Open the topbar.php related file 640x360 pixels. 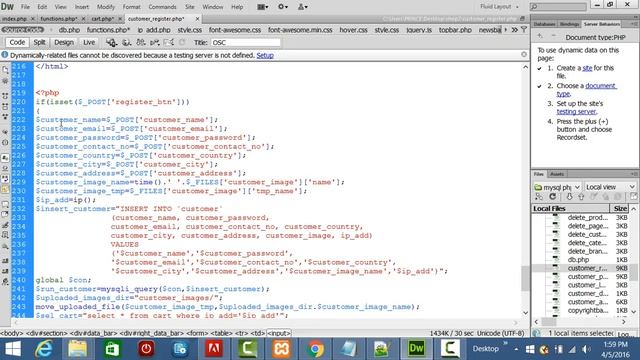pyautogui.click(x=455, y=30)
